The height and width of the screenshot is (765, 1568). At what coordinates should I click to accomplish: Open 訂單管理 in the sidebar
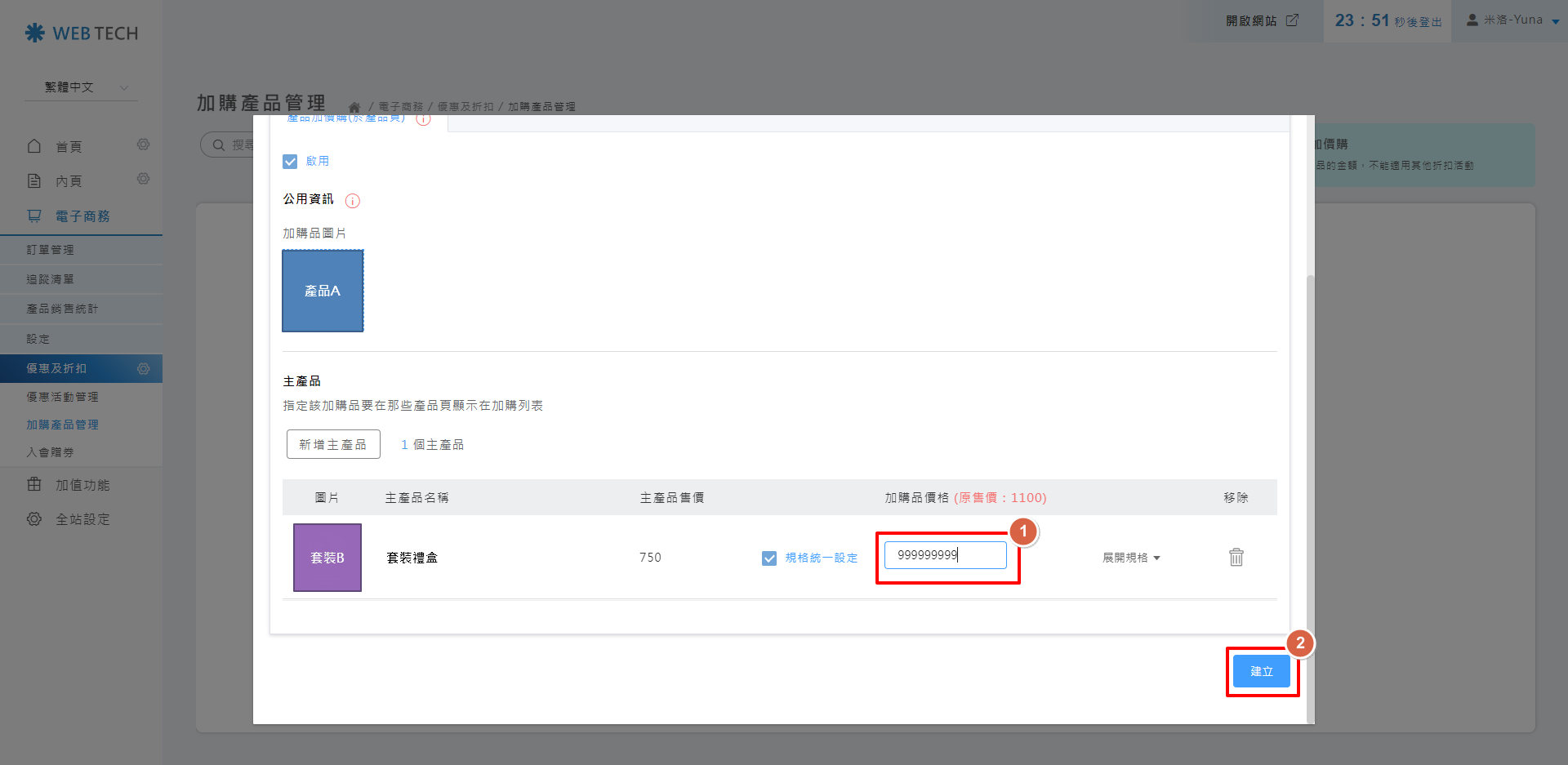[x=51, y=250]
